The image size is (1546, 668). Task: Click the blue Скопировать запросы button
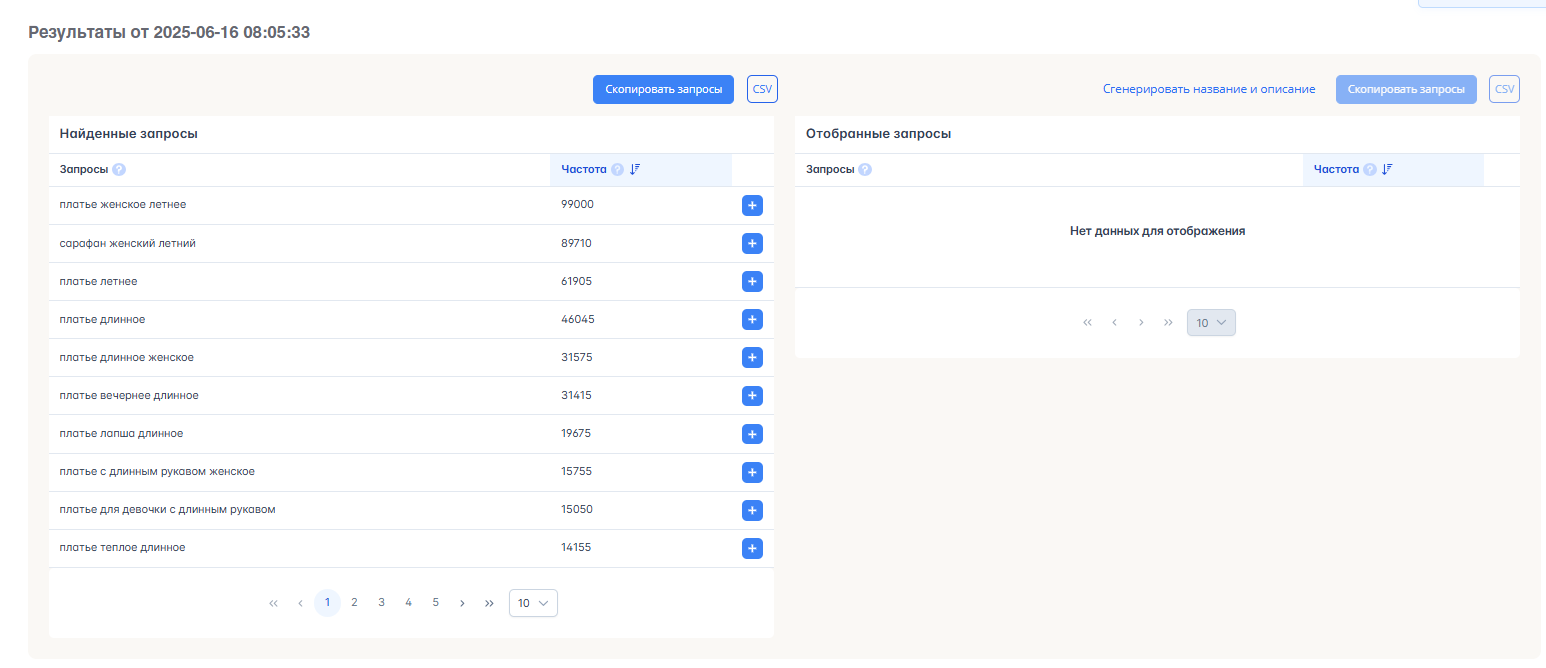663,89
